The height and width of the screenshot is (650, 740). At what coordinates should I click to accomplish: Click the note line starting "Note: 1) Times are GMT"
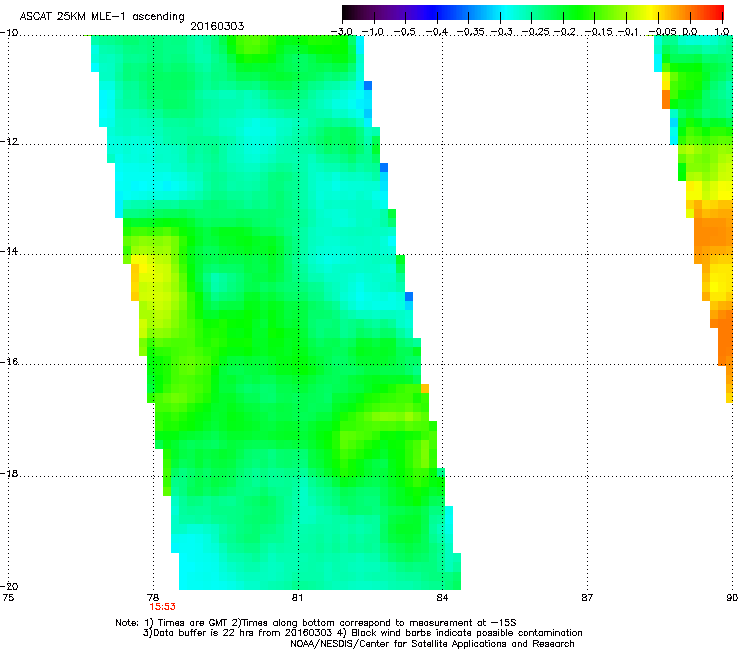click(x=316, y=623)
